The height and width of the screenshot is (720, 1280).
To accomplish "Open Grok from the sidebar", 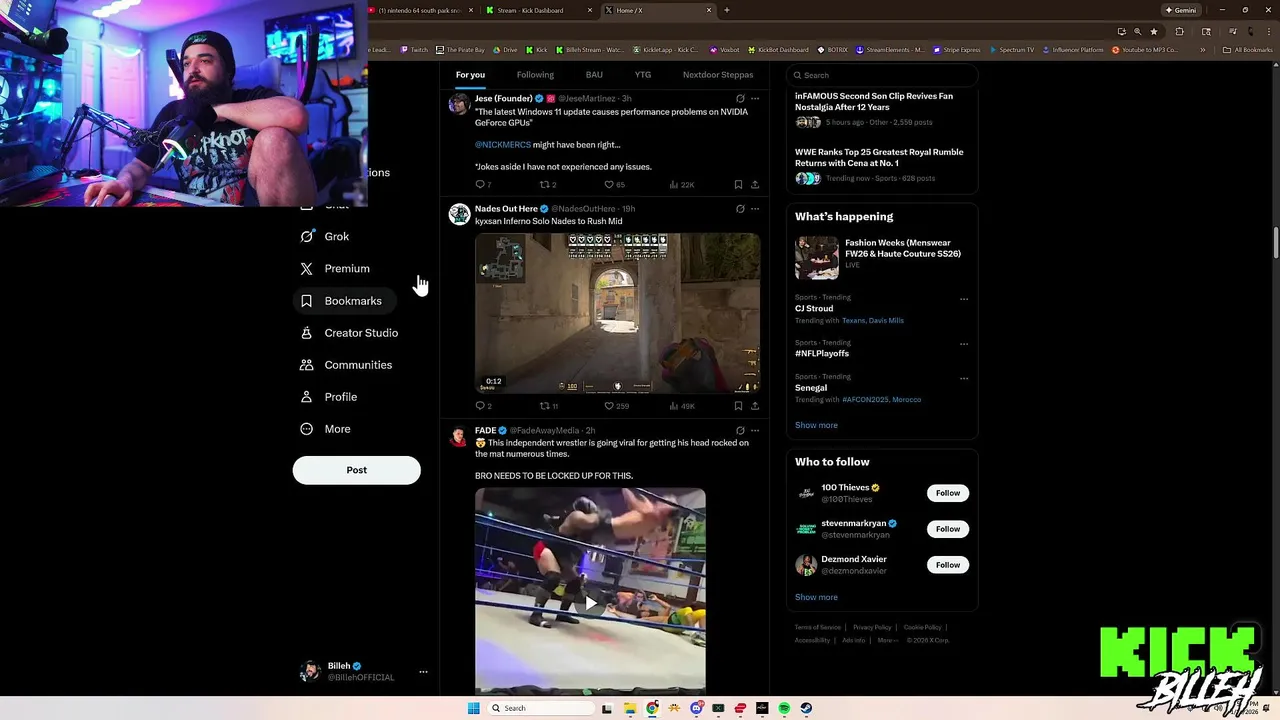I will pos(325,237).
